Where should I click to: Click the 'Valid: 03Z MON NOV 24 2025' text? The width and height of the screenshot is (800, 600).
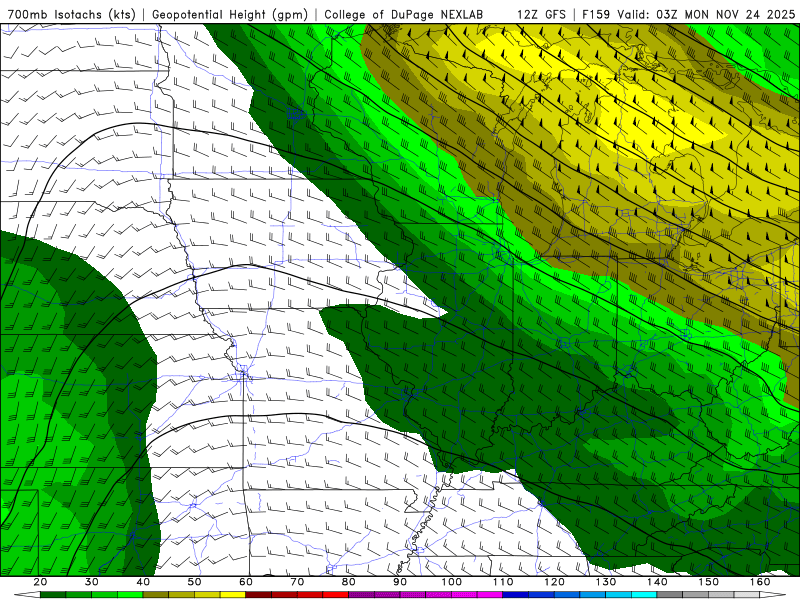click(x=706, y=15)
